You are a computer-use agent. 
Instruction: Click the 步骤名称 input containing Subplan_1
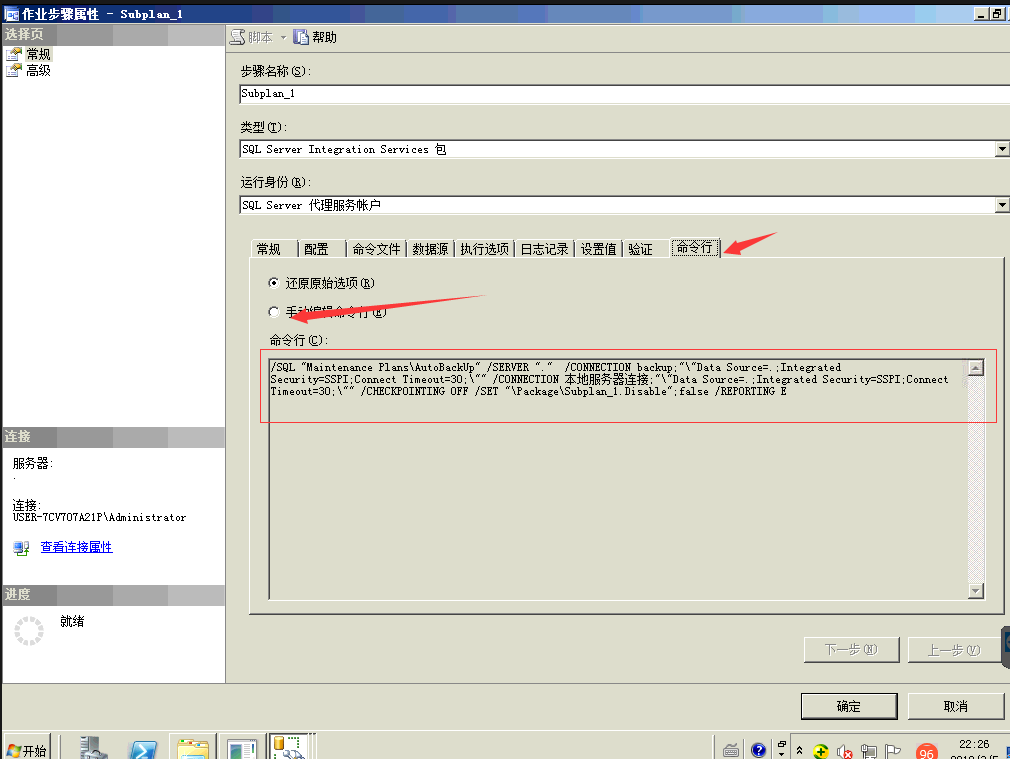[x=624, y=94]
